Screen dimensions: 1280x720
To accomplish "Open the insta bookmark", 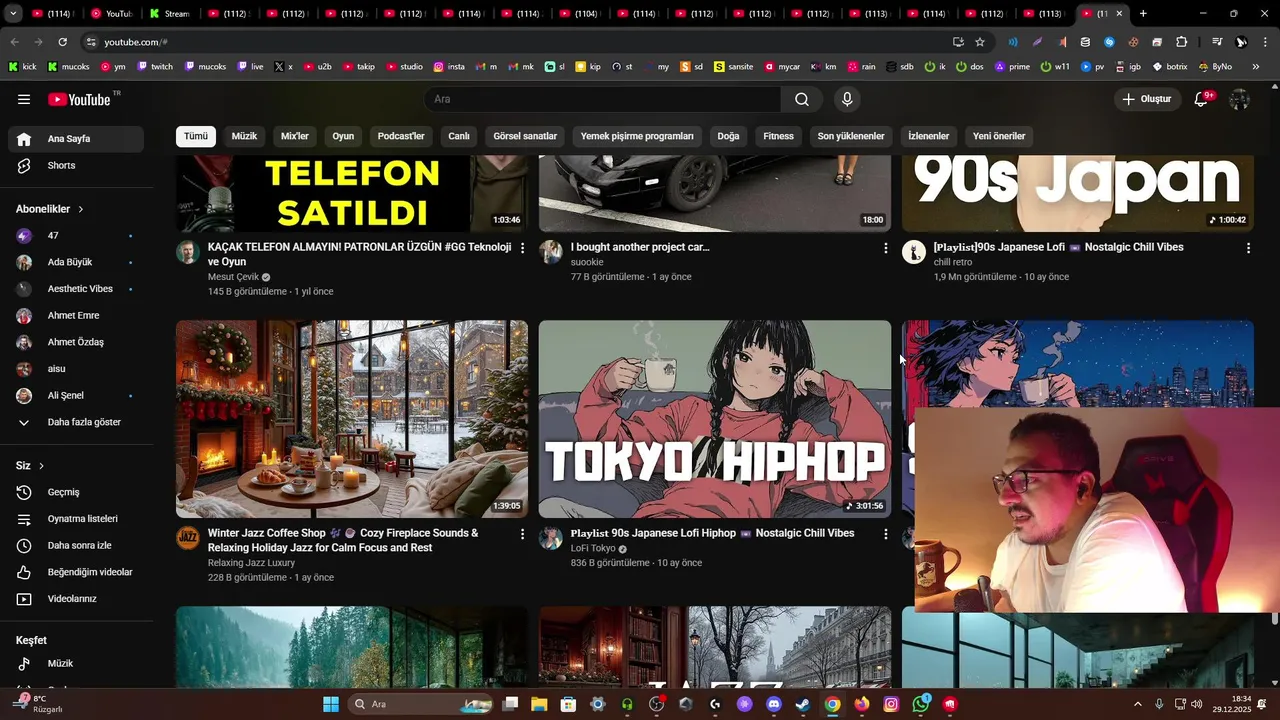I will (449, 67).
